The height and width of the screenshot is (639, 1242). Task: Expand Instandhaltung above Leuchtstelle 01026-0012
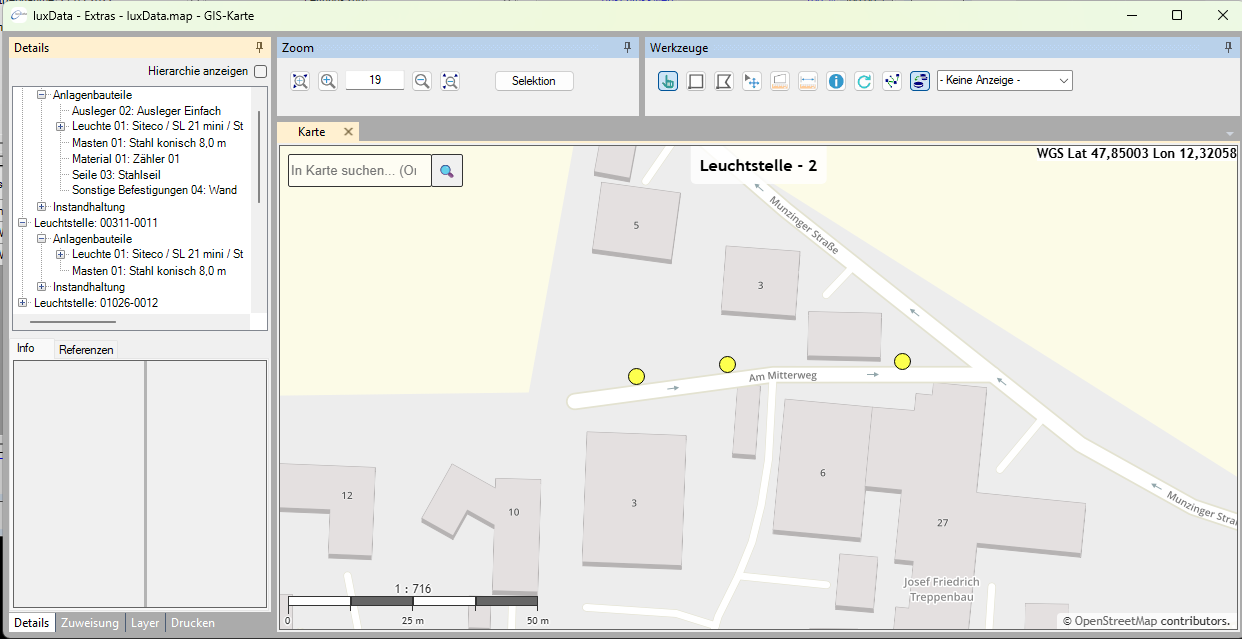point(42,287)
